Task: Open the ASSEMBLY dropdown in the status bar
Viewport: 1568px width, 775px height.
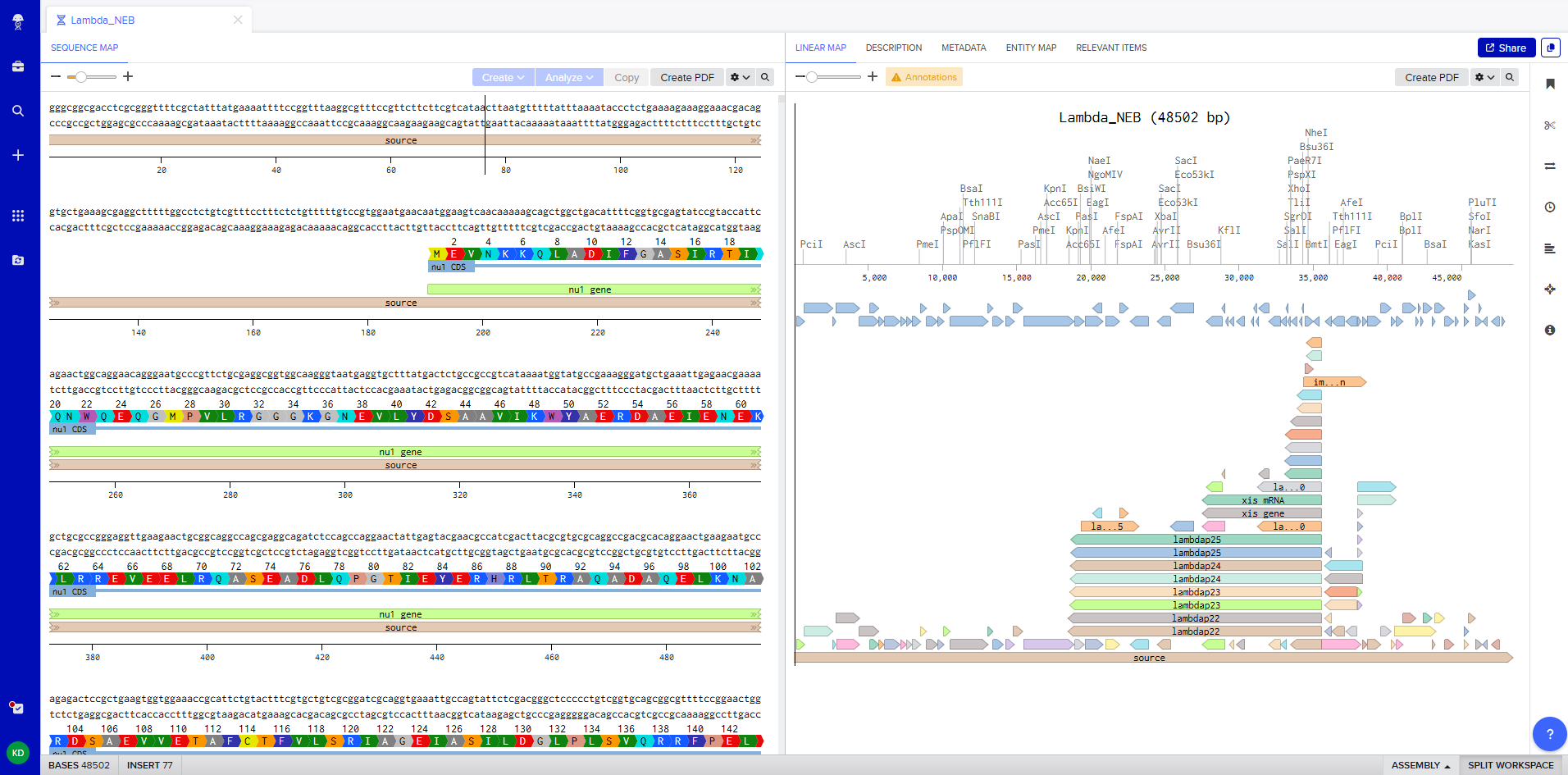Action: pos(1420,764)
